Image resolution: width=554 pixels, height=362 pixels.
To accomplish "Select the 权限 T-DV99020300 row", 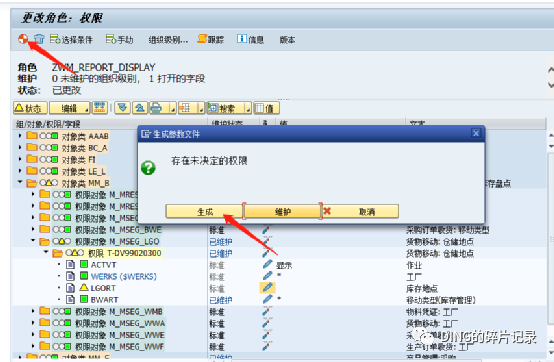I will 125,253.
